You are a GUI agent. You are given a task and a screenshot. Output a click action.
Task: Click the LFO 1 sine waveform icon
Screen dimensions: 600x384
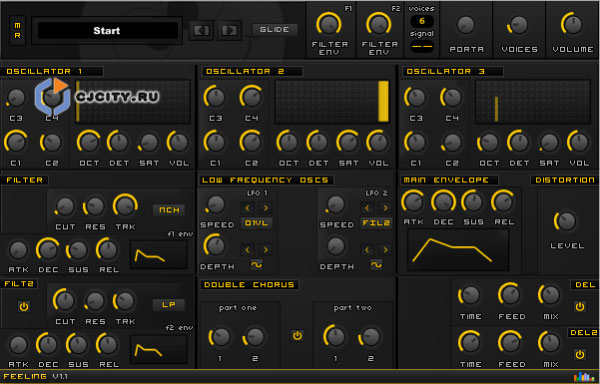[257, 265]
